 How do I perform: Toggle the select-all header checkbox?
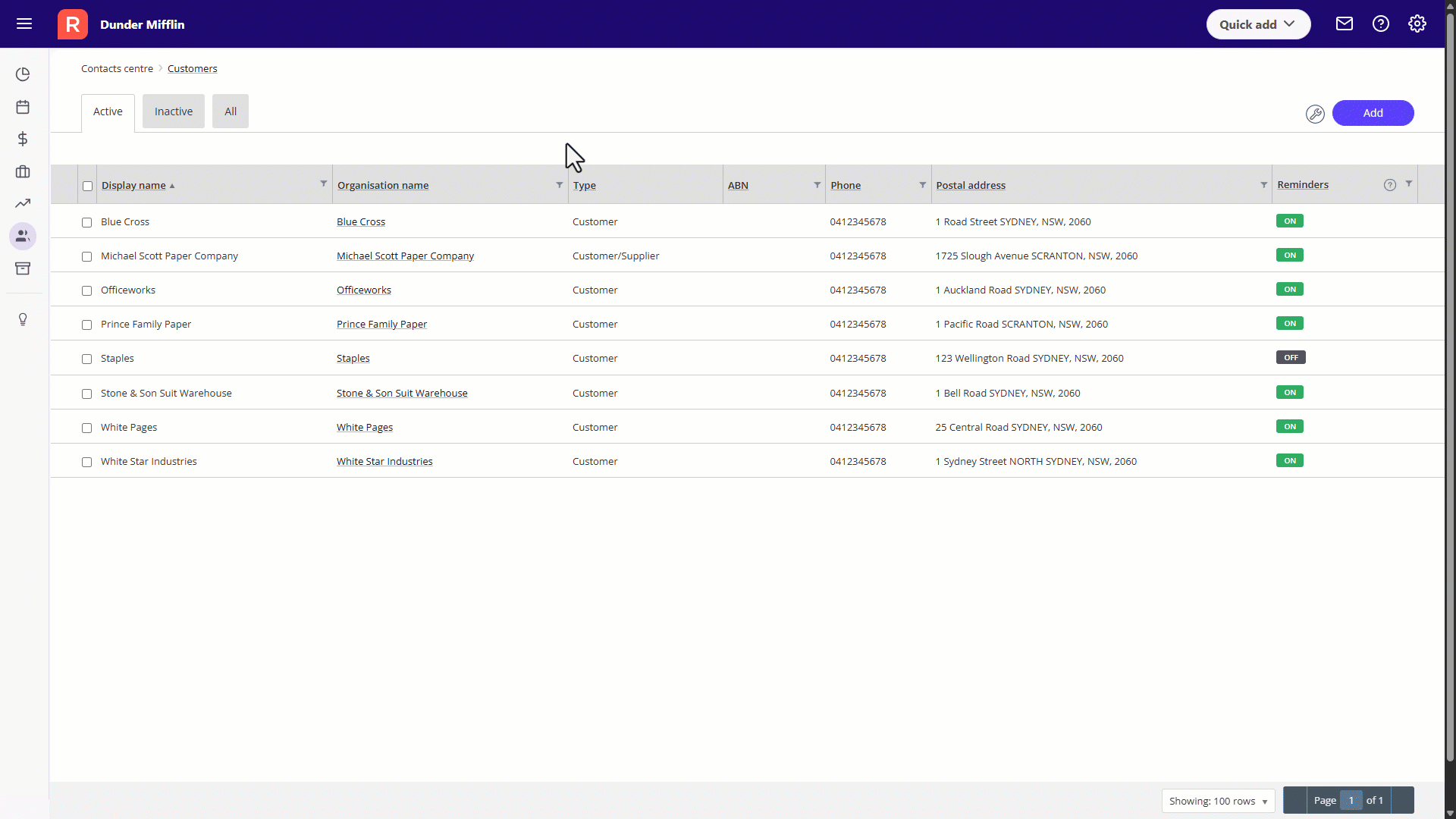(87, 186)
